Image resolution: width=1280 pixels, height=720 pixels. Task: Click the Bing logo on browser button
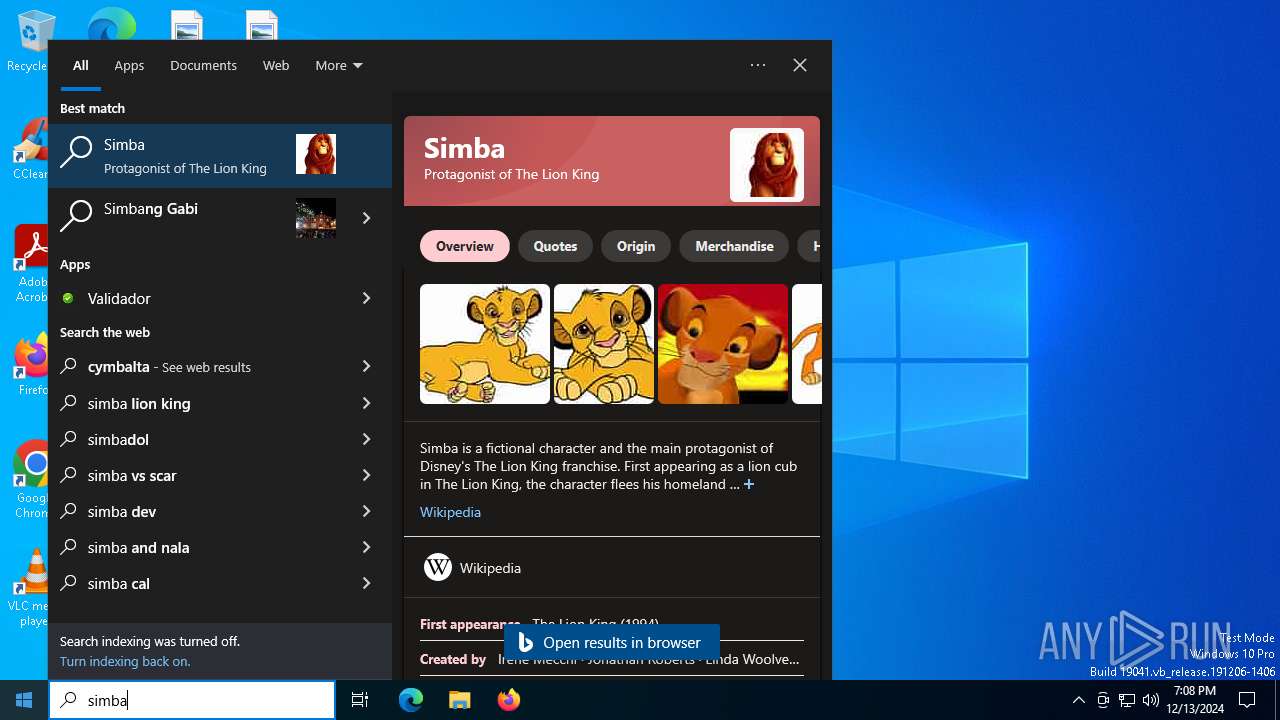[525, 642]
